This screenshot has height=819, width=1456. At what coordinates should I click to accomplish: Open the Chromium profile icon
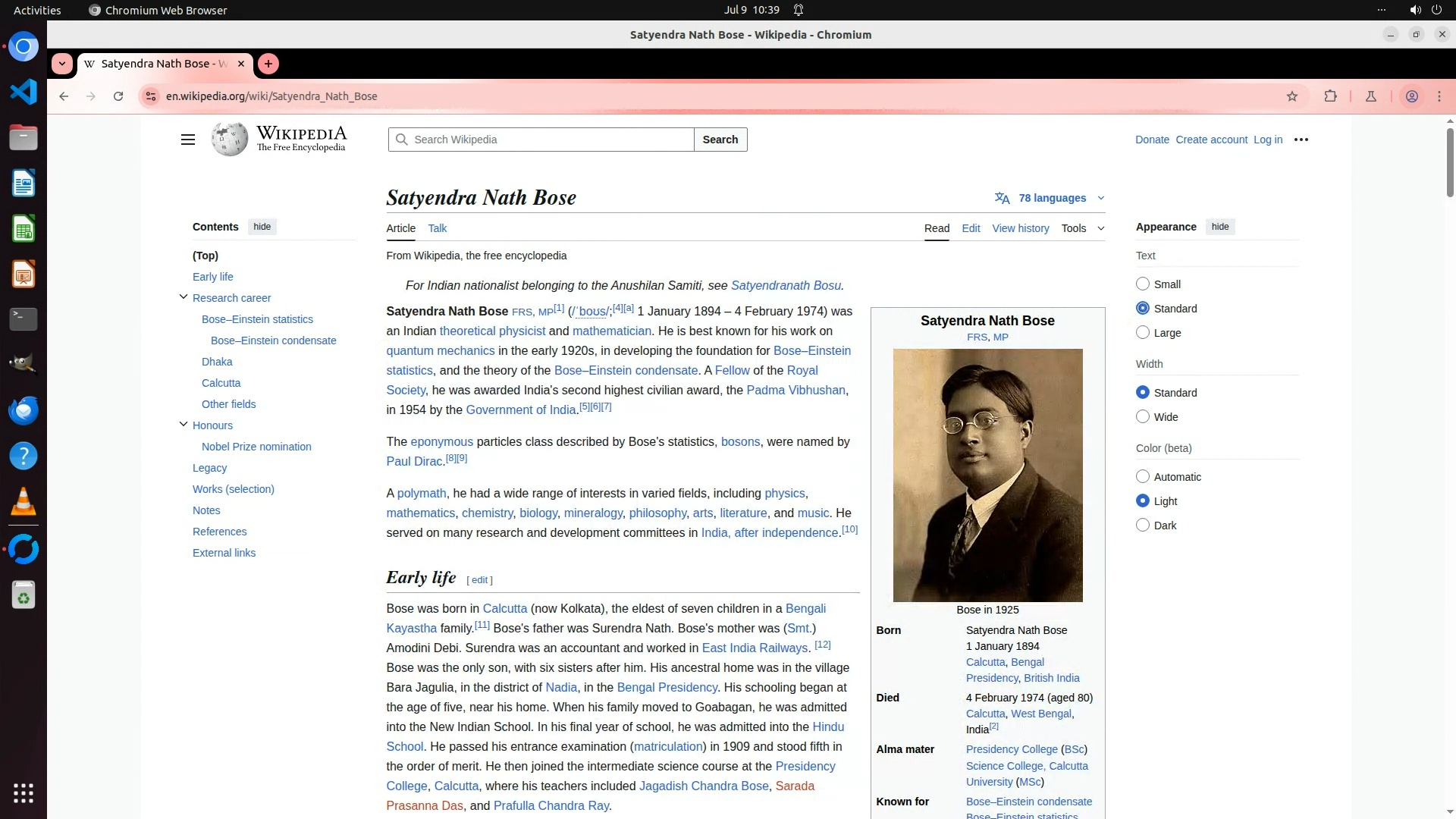[x=1412, y=96]
